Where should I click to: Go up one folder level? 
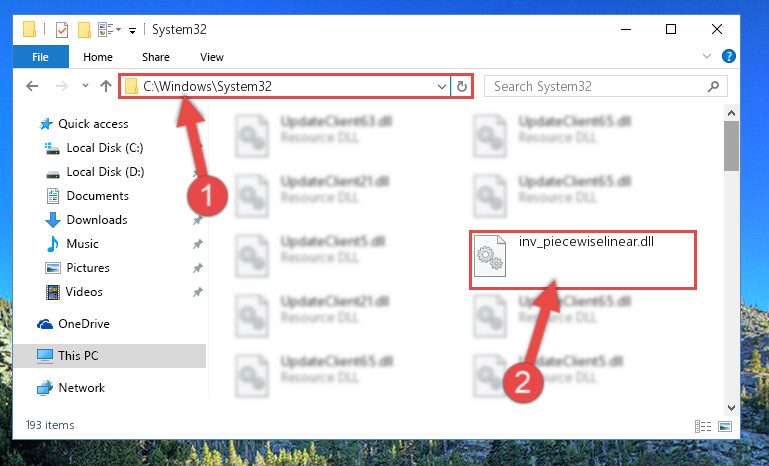click(105, 86)
